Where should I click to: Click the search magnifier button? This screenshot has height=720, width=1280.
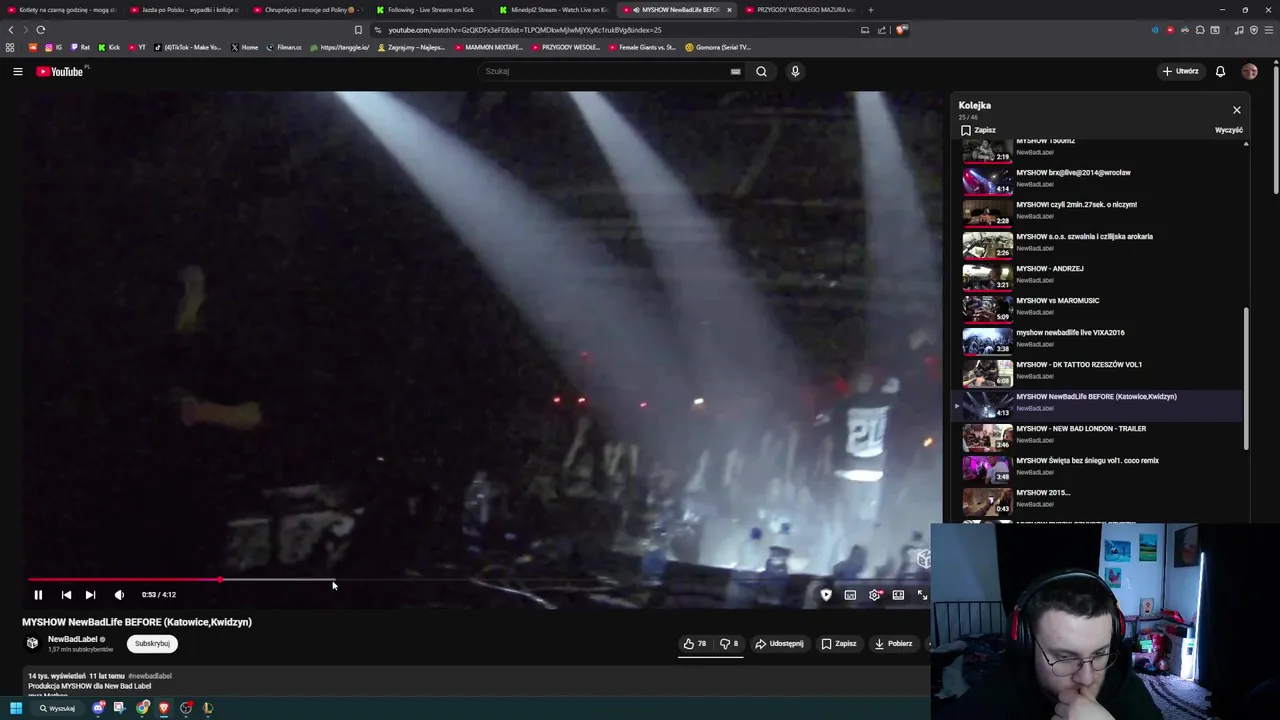tap(761, 71)
